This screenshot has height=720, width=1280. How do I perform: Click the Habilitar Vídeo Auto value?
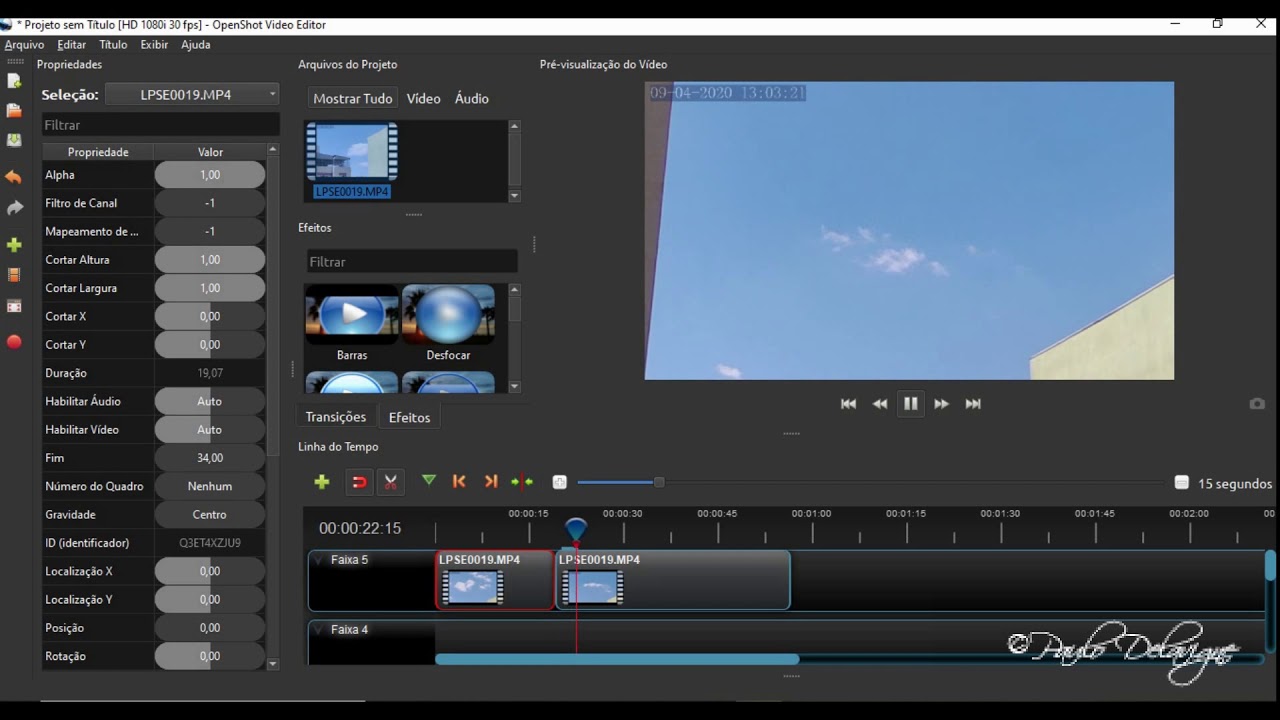point(210,429)
